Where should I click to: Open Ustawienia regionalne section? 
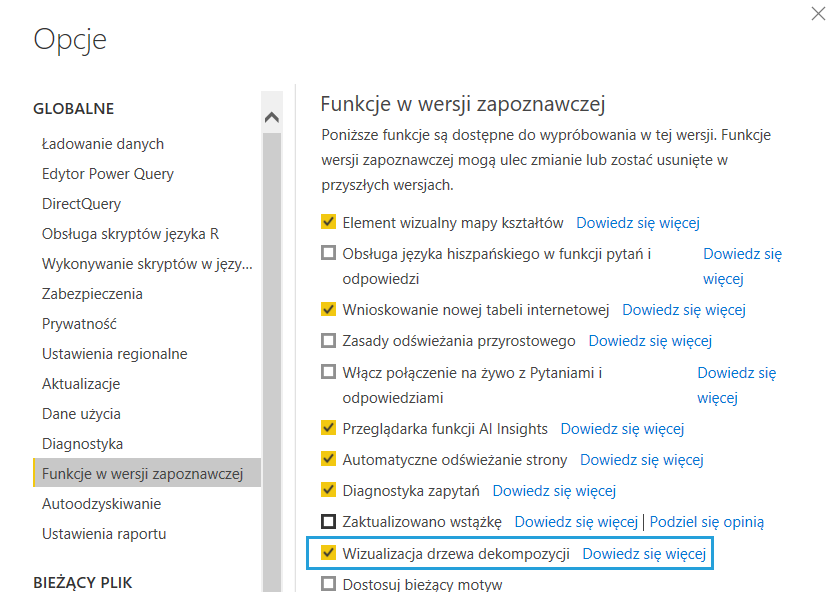click(114, 354)
